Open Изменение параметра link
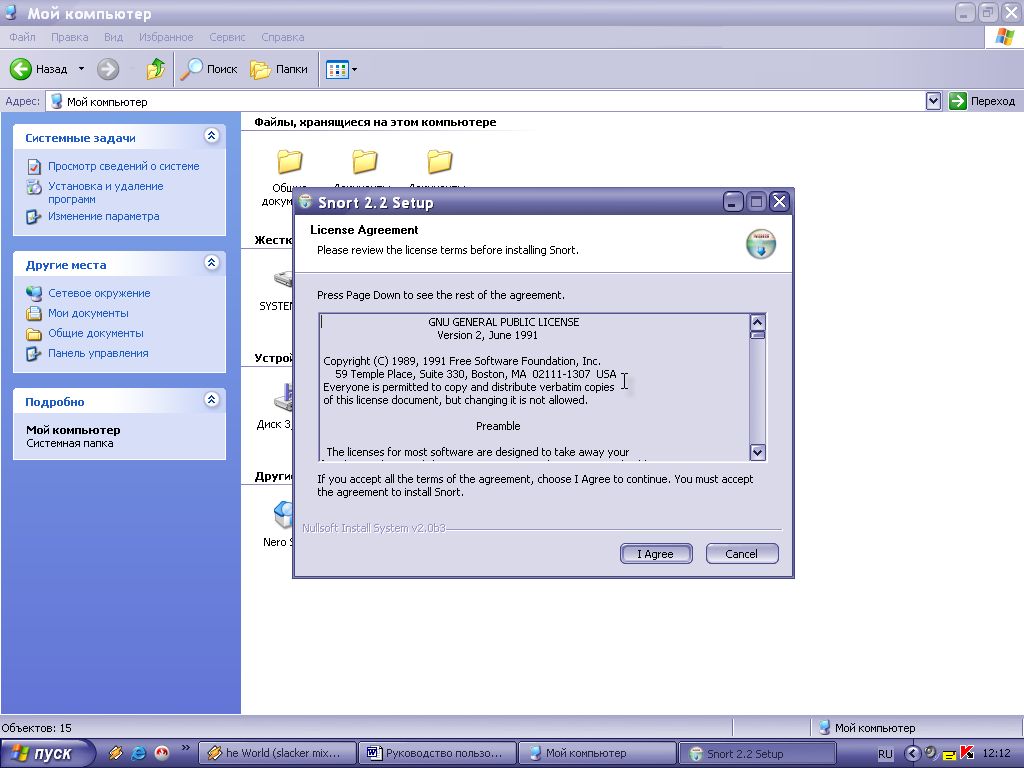1024x768 pixels. pos(103,216)
